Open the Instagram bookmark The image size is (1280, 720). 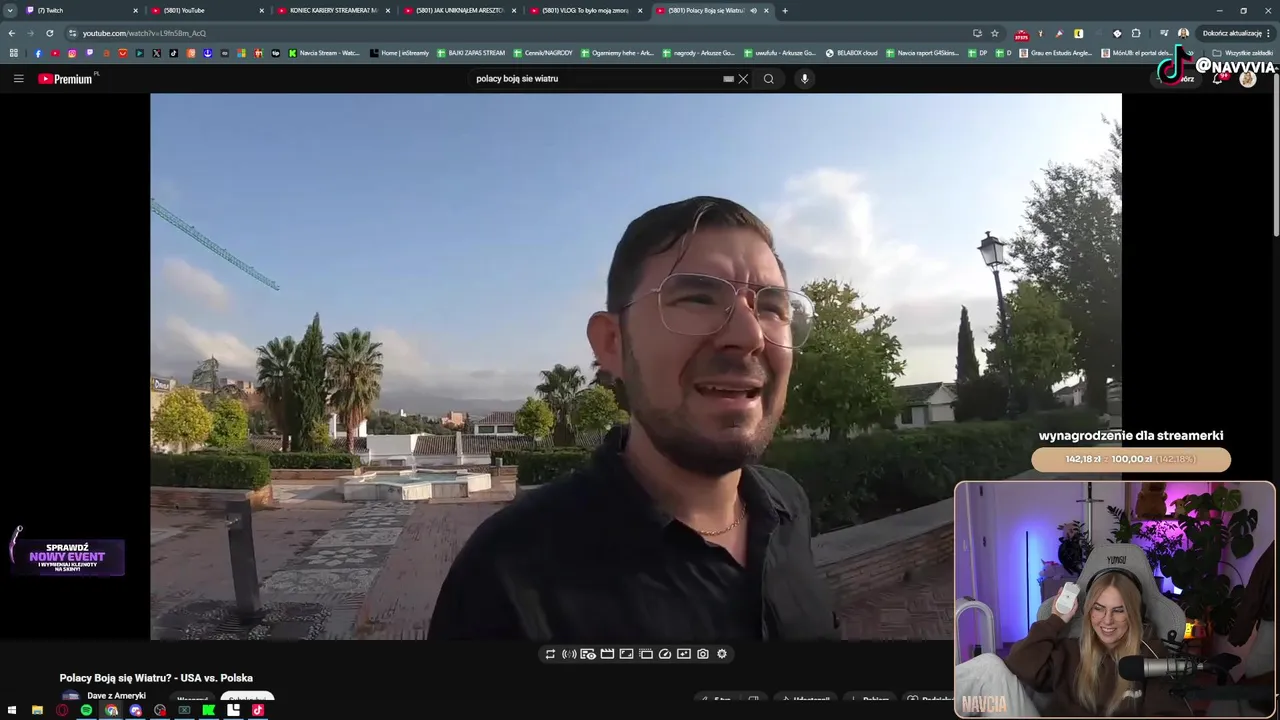pyautogui.click(x=72, y=53)
